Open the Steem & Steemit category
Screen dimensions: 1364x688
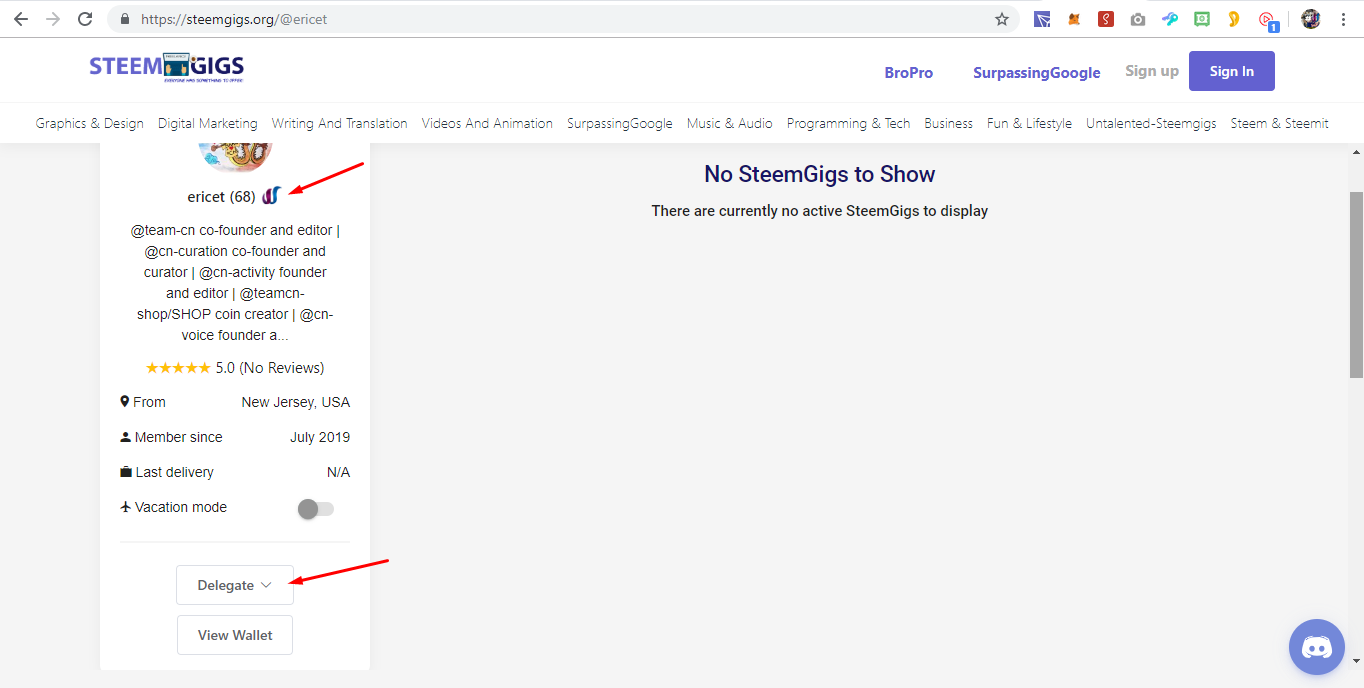coord(1280,123)
